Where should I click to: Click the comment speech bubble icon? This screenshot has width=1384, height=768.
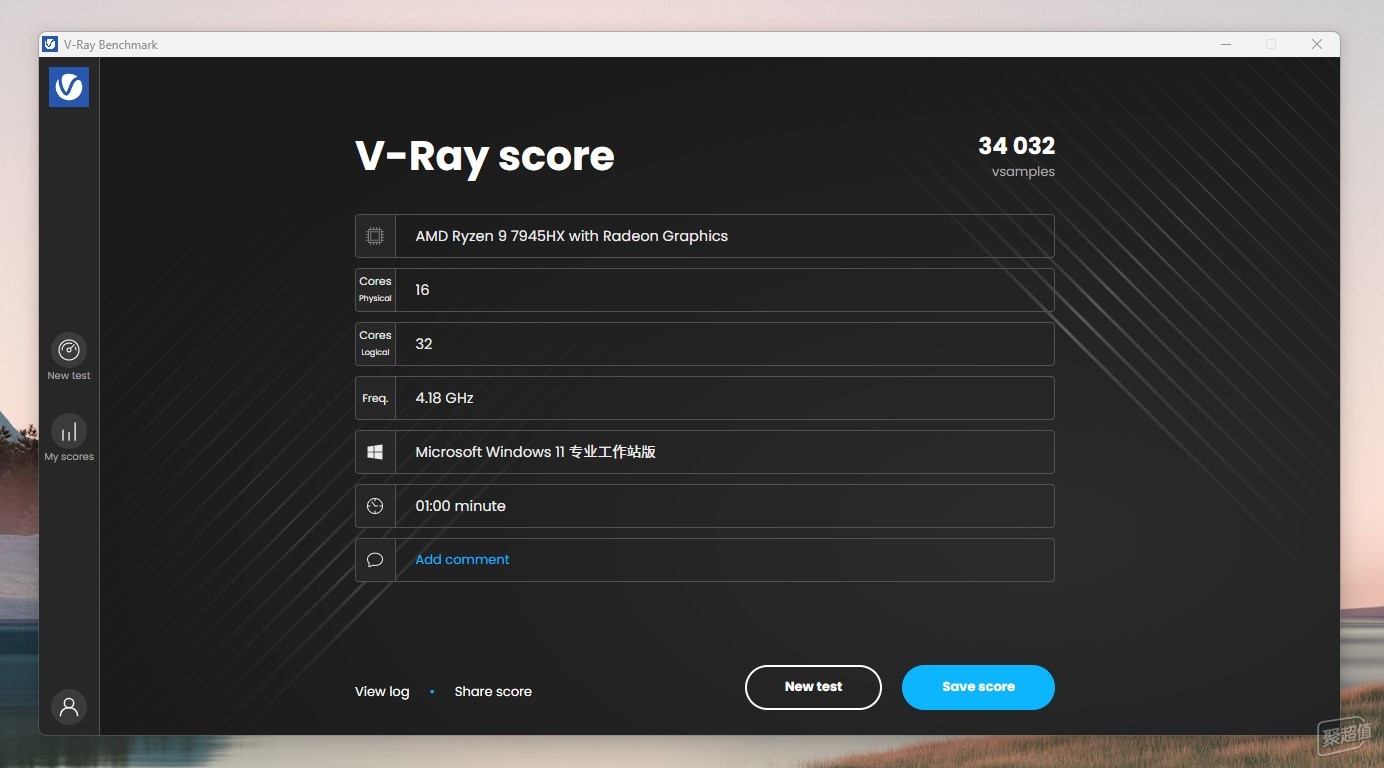tap(375, 560)
